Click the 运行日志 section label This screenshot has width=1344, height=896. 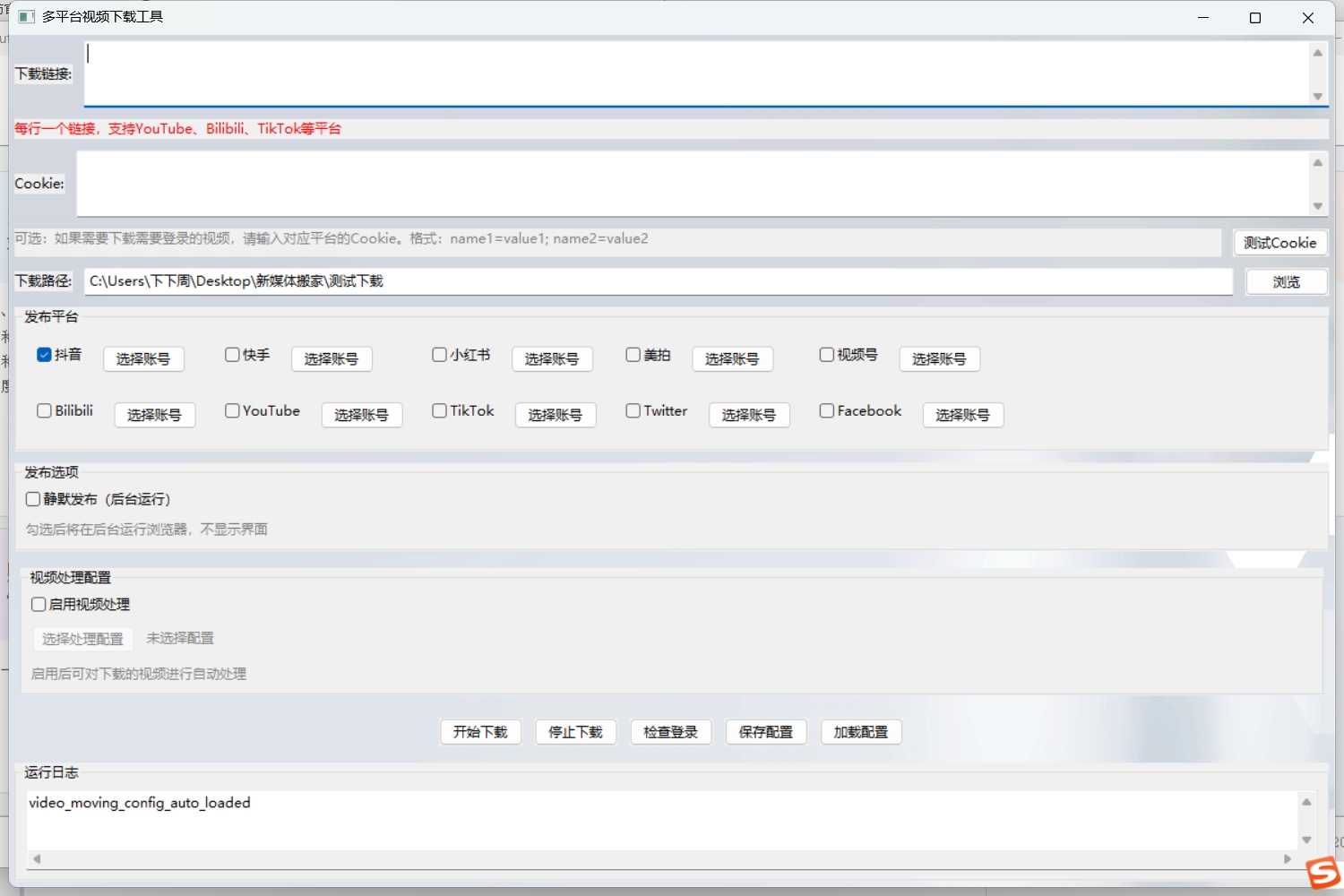(x=51, y=772)
